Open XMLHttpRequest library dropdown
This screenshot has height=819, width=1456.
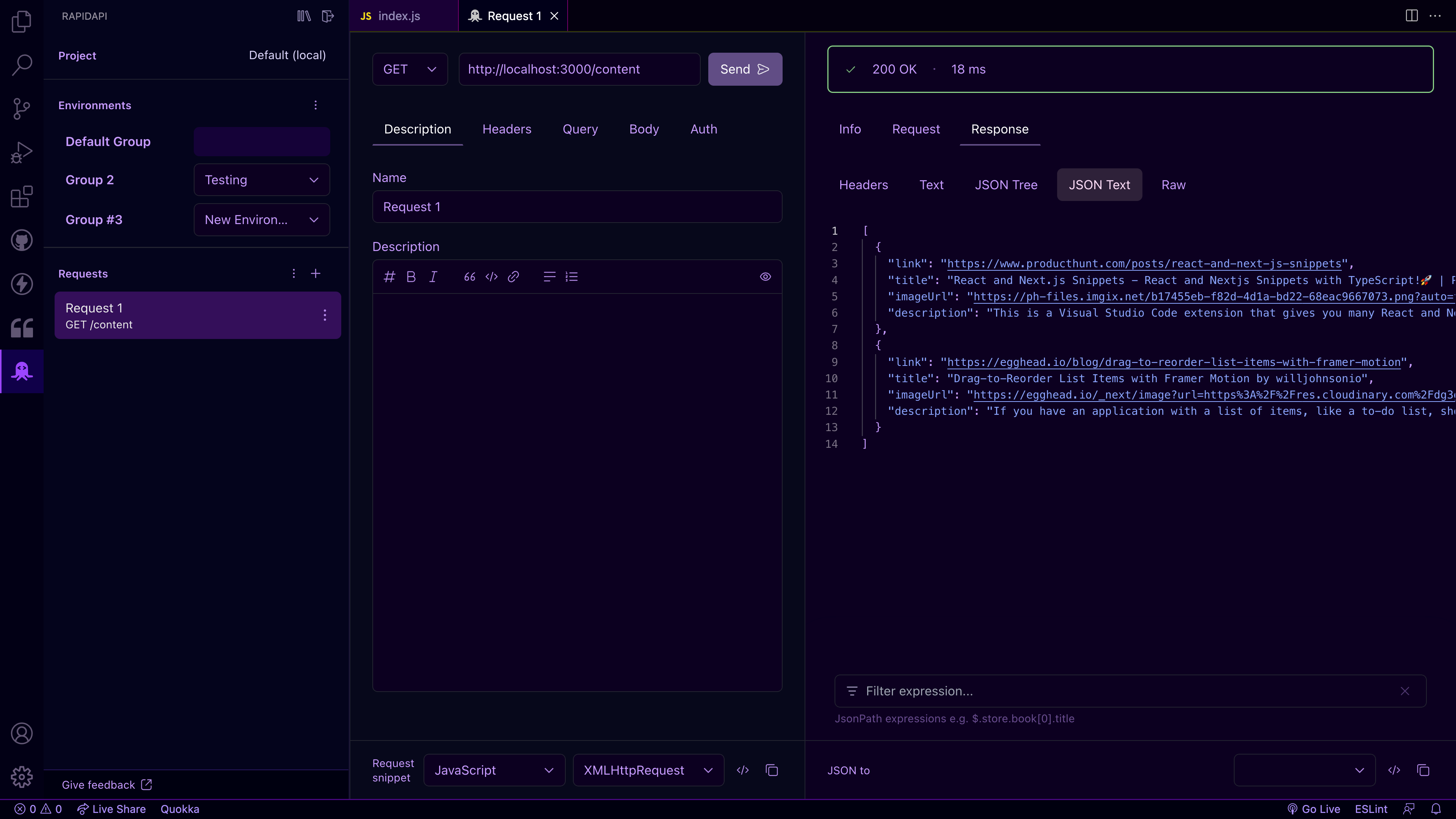(x=648, y=770)
